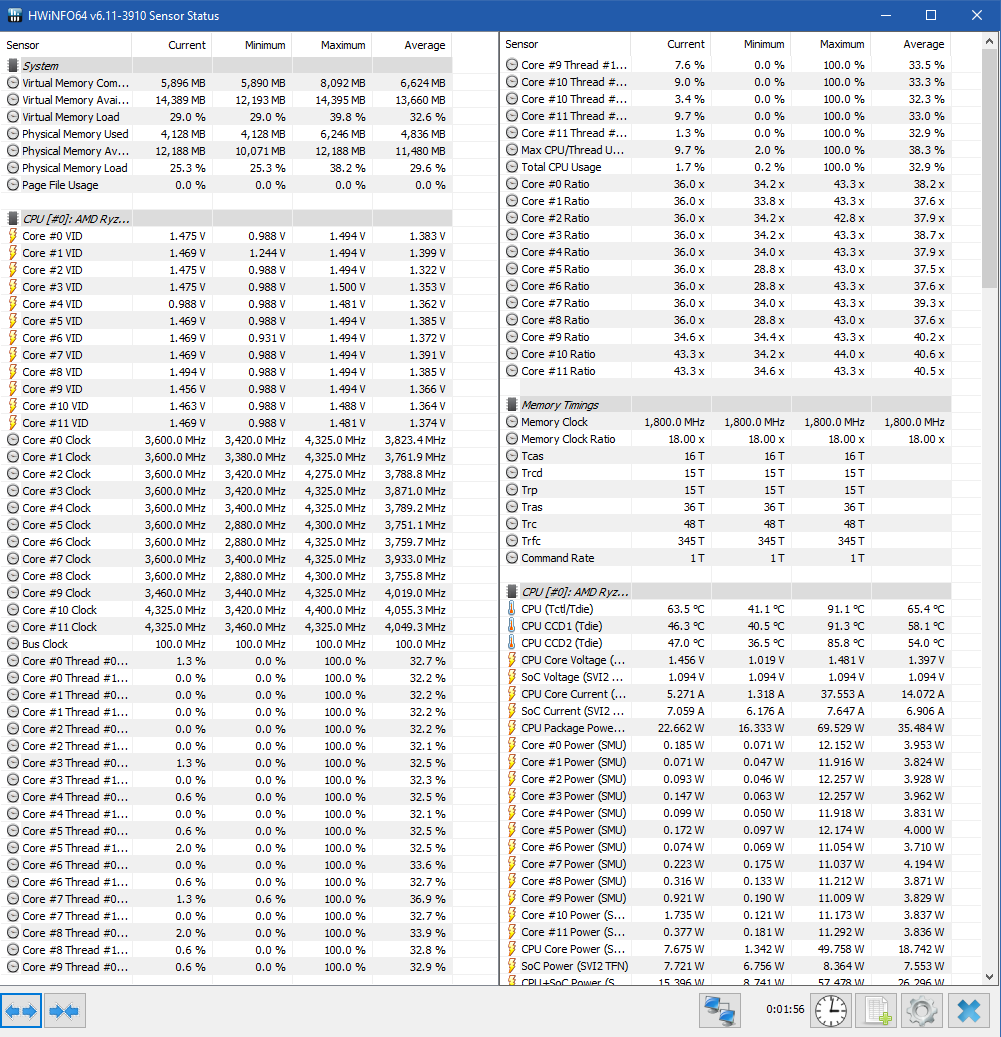Click the Core #0 VID lightning icon
The height and width of the screenshot is (1037, 1001).
click(13, 235)
